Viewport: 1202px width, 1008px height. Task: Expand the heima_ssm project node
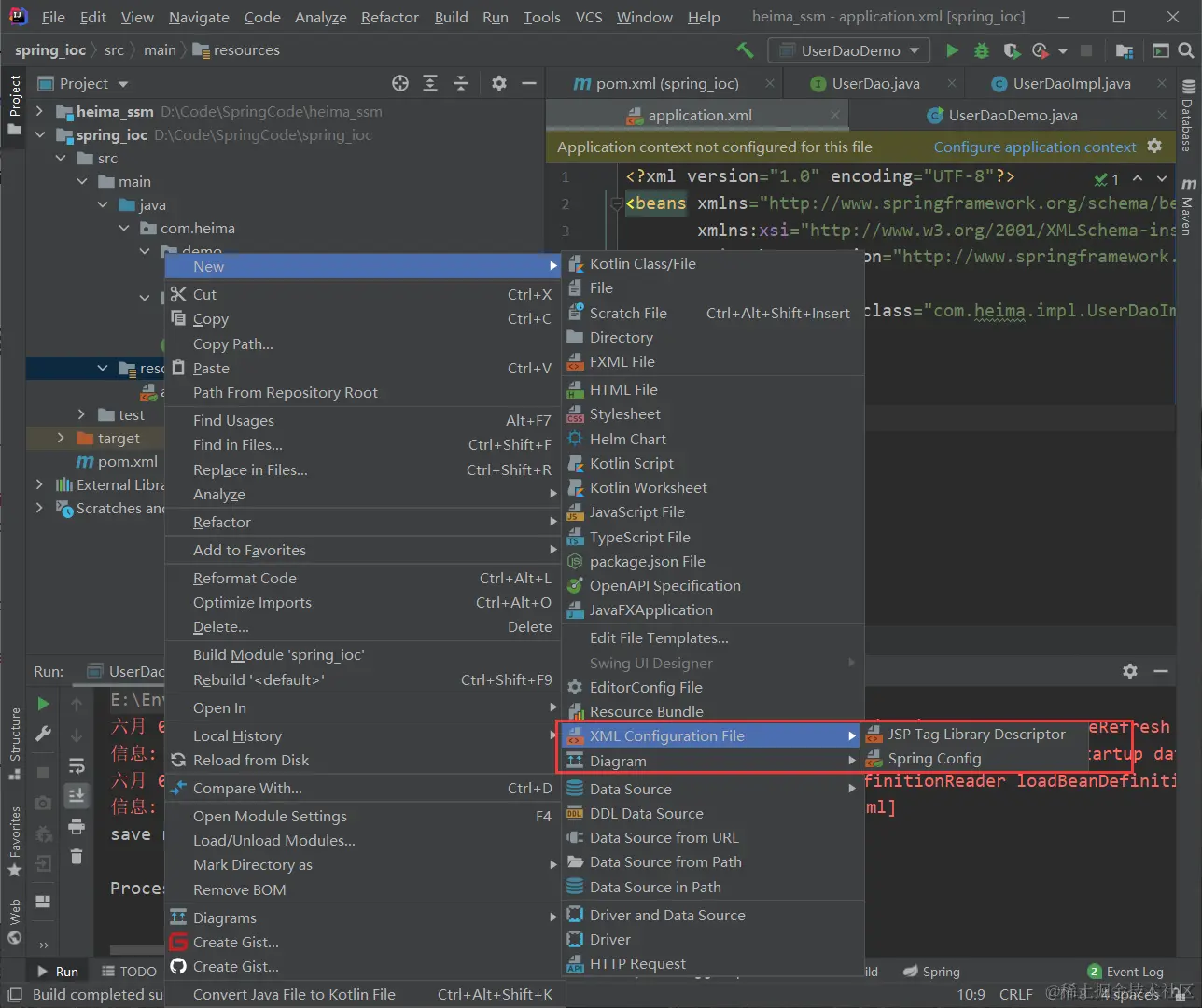click(39, 111)
